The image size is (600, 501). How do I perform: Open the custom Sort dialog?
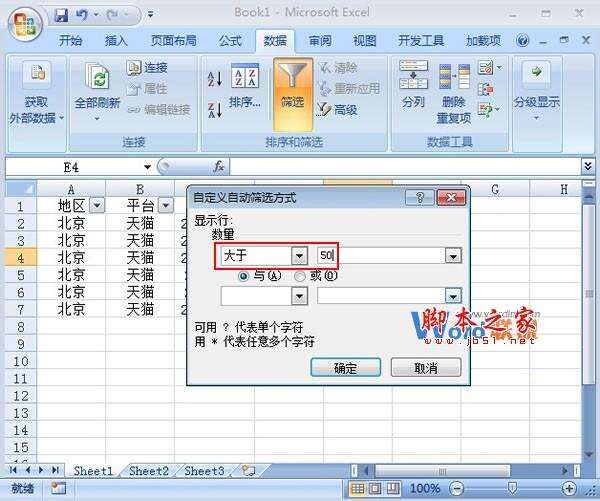point(245,86)
